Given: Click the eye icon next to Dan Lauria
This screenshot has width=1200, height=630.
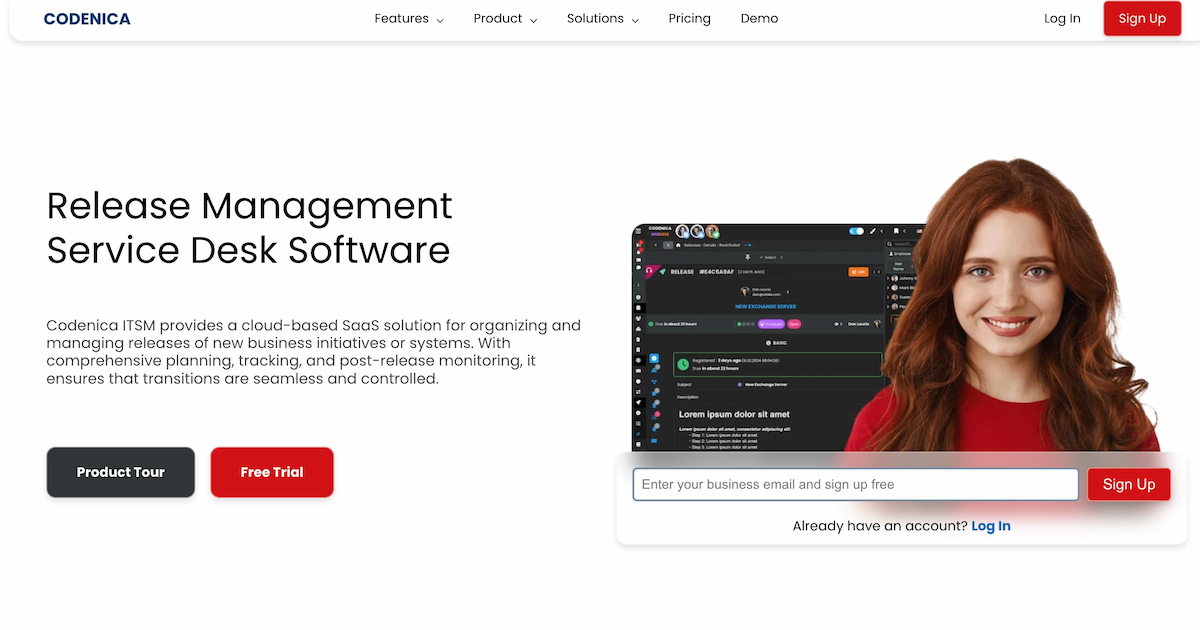Looking at the screenshot, I should [836, 324].
